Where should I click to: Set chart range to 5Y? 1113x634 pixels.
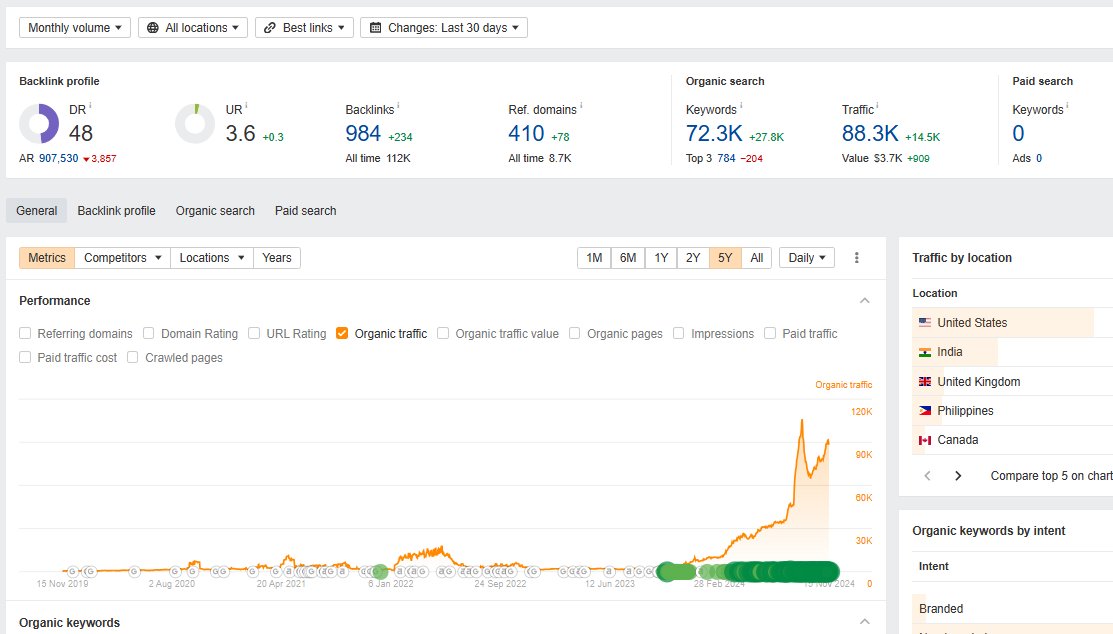click(x=725, y=258)
